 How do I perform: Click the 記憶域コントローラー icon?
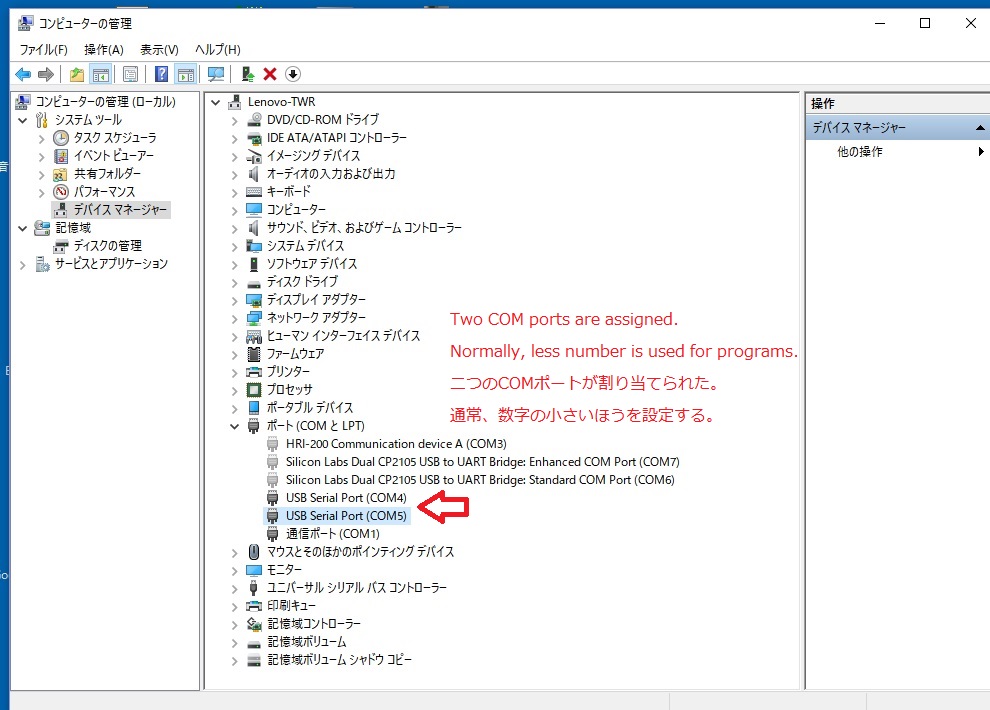pos(254,624)
